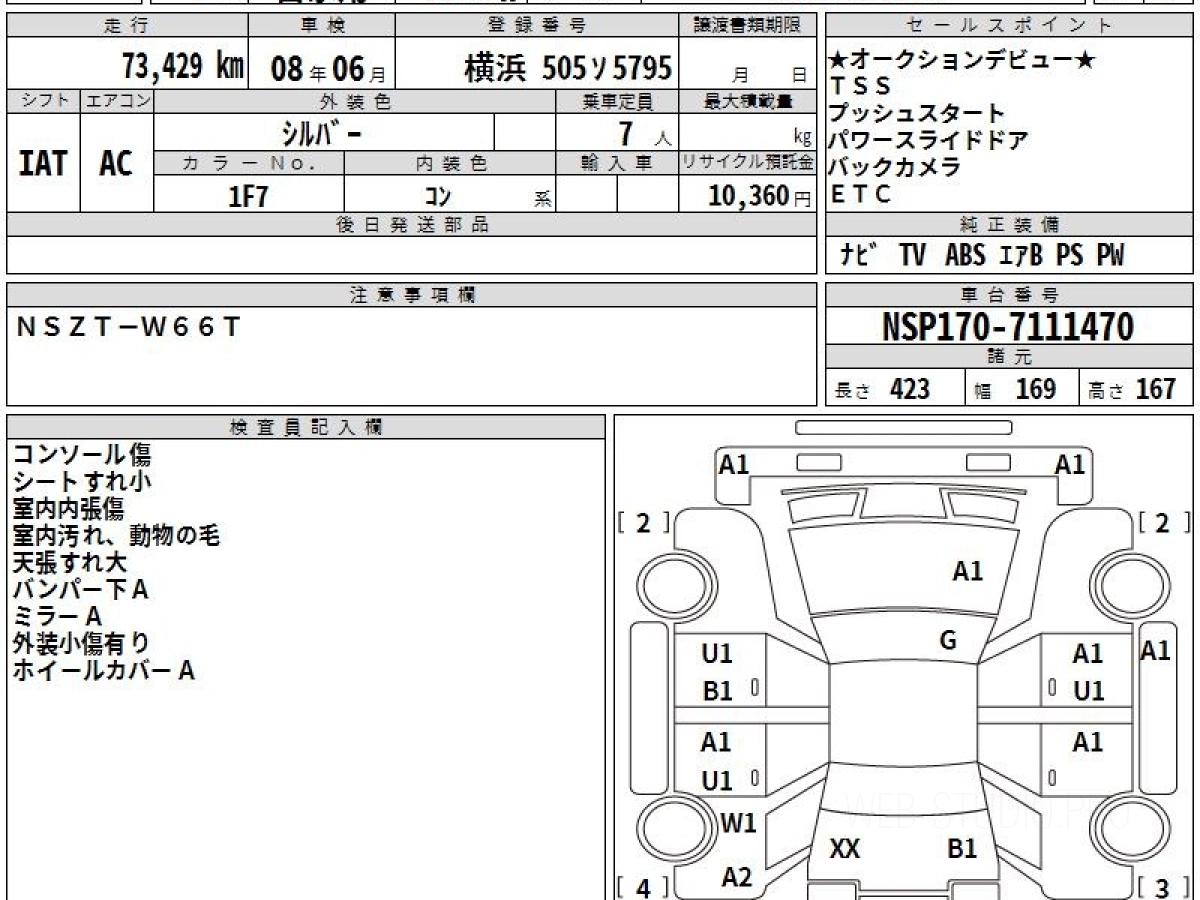This screenshot has width=1200, height=900.
Task: Select inspector note 天張すれ大
Action: pyautogui.click(x=69, y=563)
